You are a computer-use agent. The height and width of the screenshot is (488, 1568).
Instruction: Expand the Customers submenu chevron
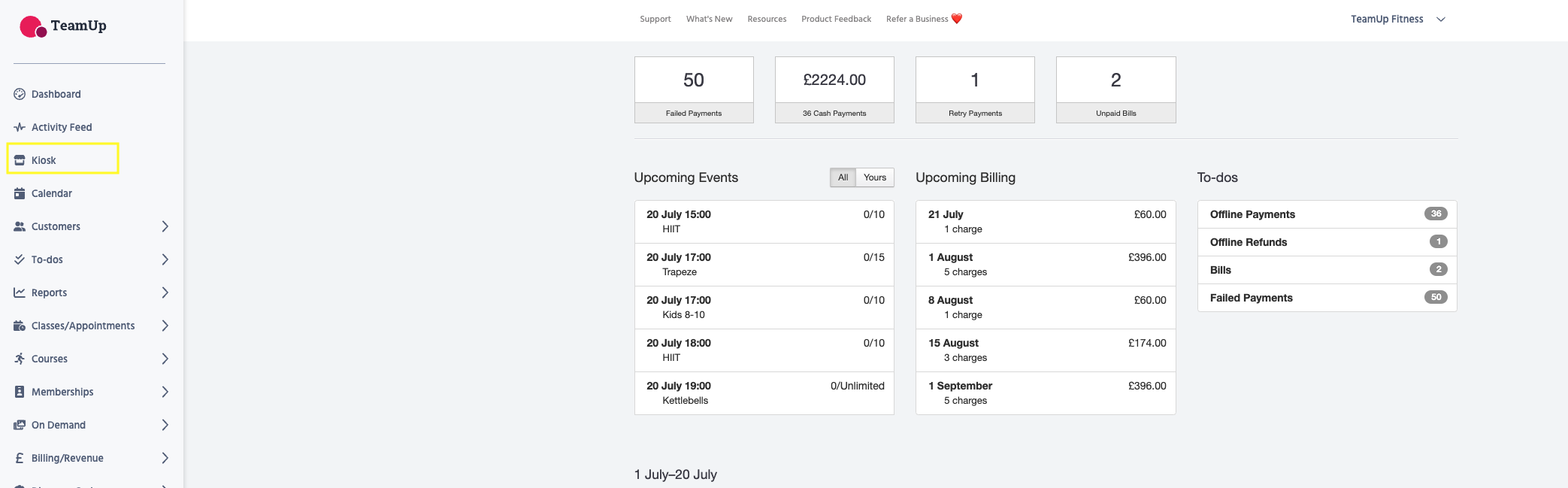tap(165, 226)
